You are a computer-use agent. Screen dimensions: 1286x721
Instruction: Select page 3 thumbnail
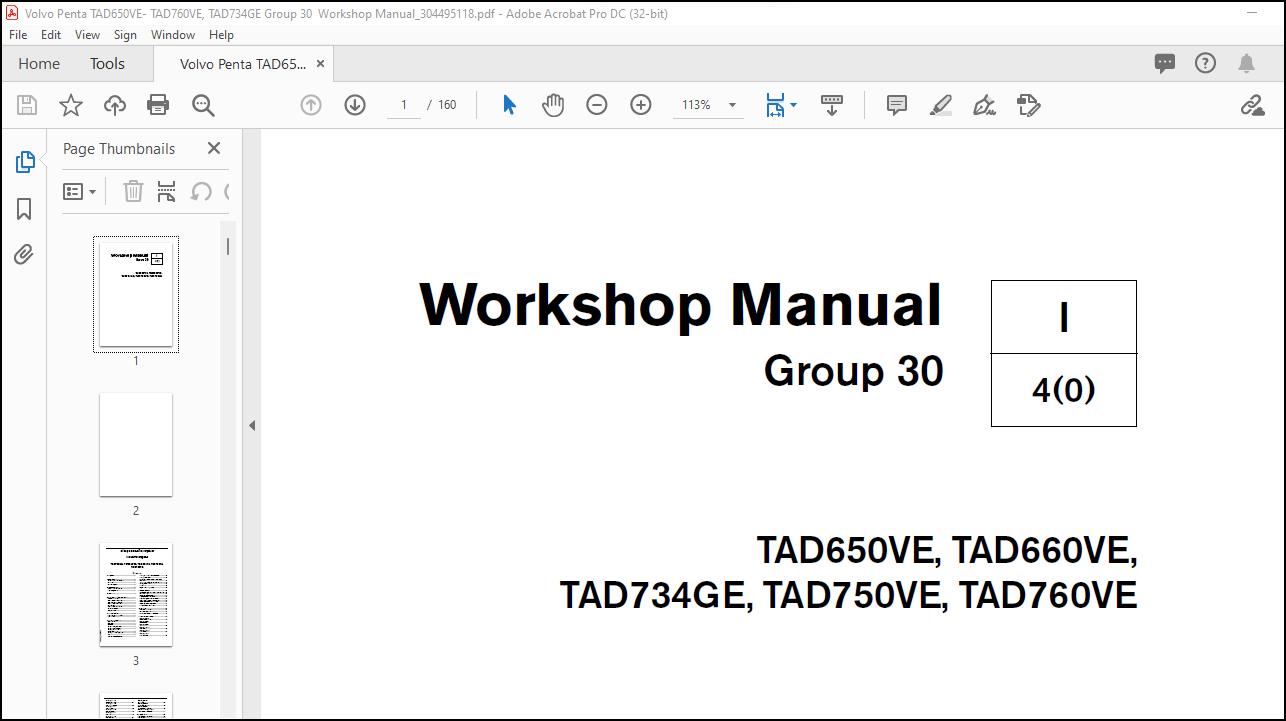(x=136, y=595)
